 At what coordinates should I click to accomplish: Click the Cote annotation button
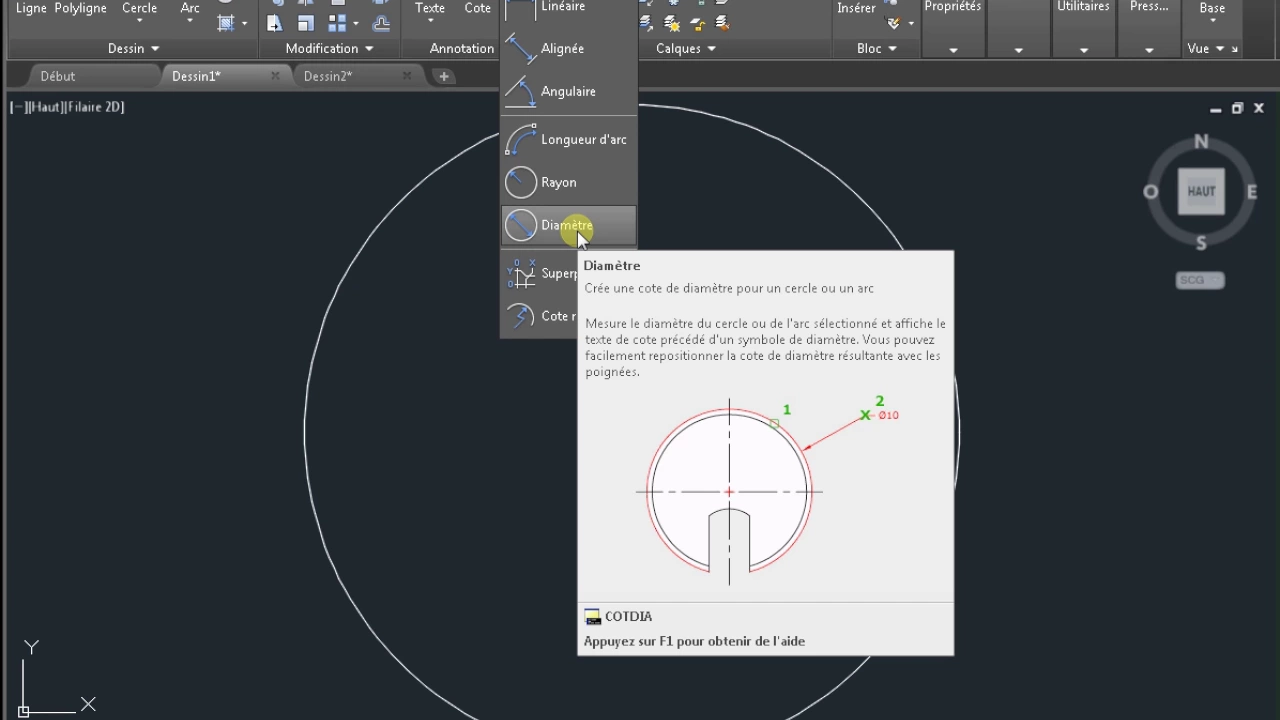pos(478,8)
